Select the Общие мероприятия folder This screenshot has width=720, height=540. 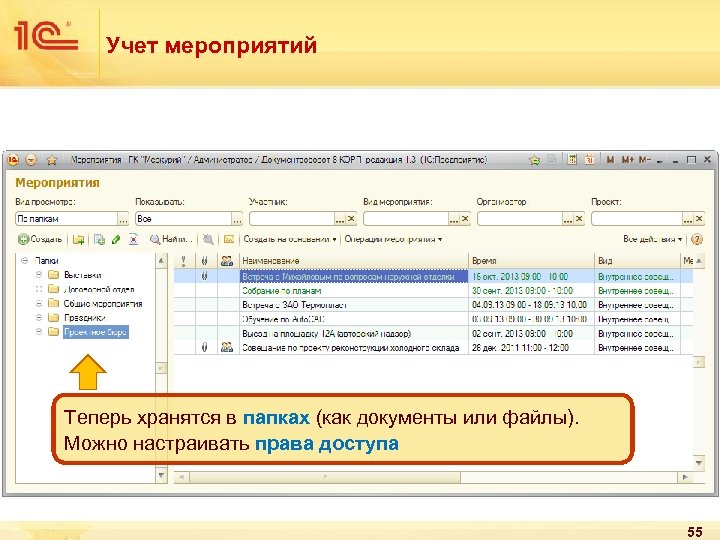pos(103,304)
